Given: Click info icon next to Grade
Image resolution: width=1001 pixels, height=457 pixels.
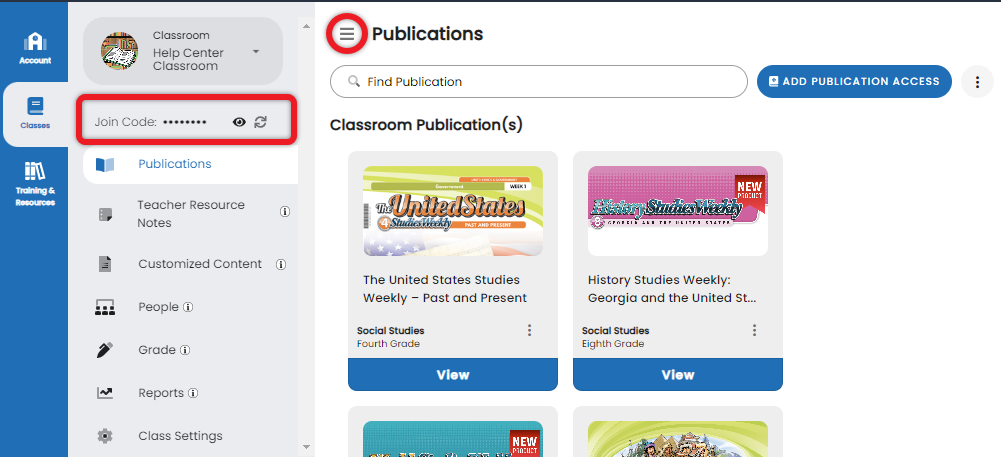Looking at the screenshot, I should [x=185, y=350].
